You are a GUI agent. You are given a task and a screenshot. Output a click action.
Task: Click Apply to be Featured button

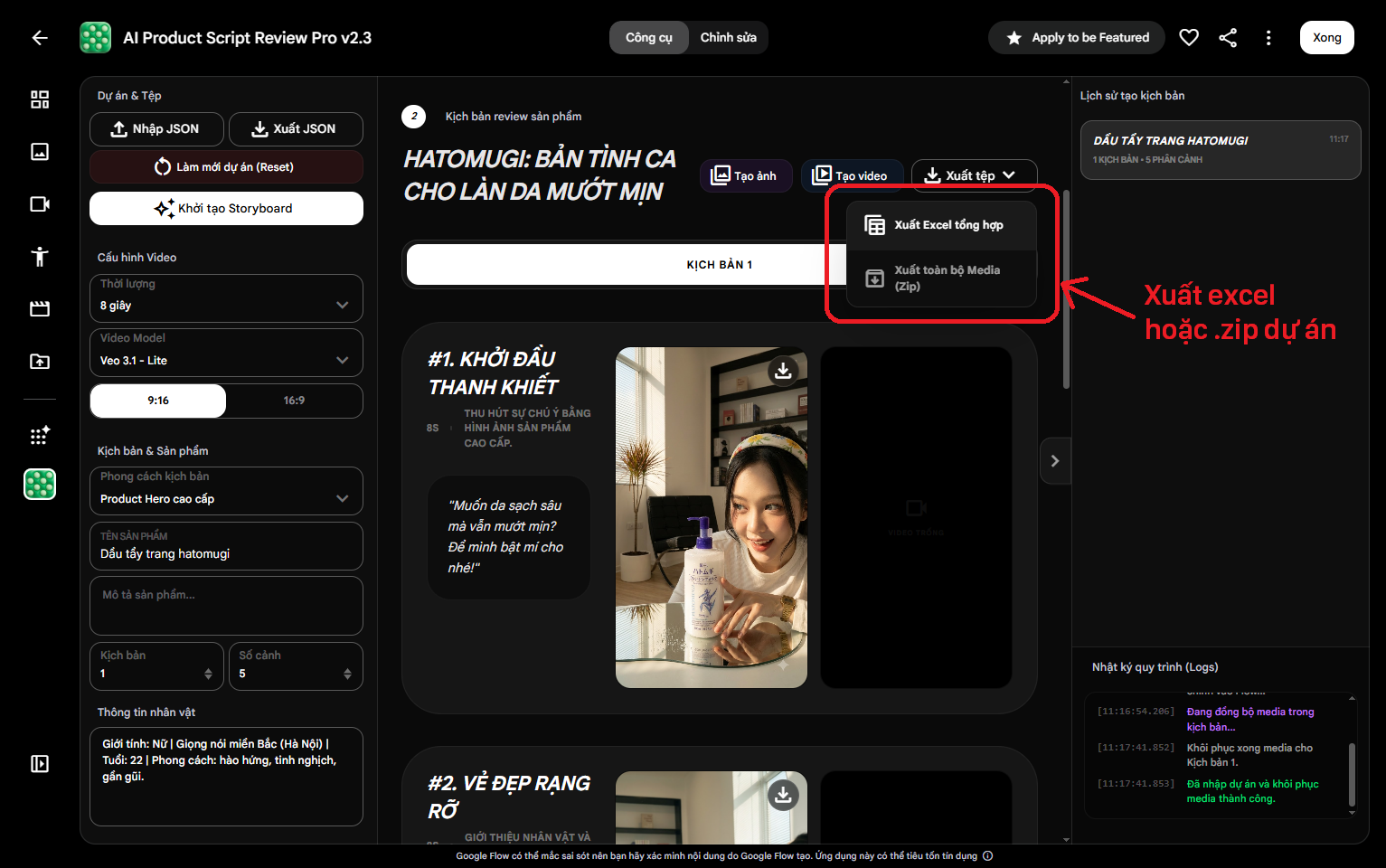[1079, 37]
